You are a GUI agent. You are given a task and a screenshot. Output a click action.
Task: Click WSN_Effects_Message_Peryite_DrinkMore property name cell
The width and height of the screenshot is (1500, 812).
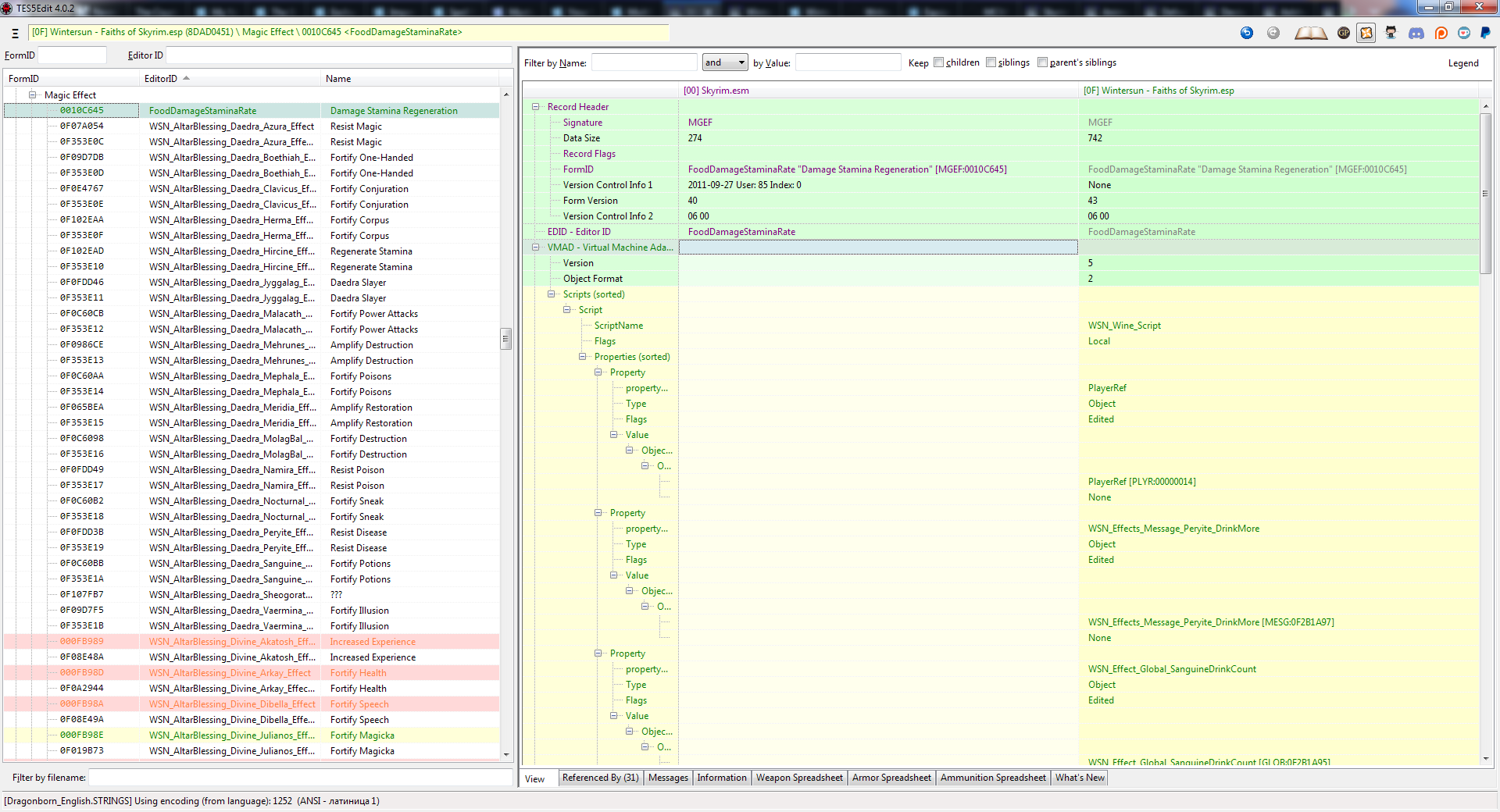(x=1279, y=529)
